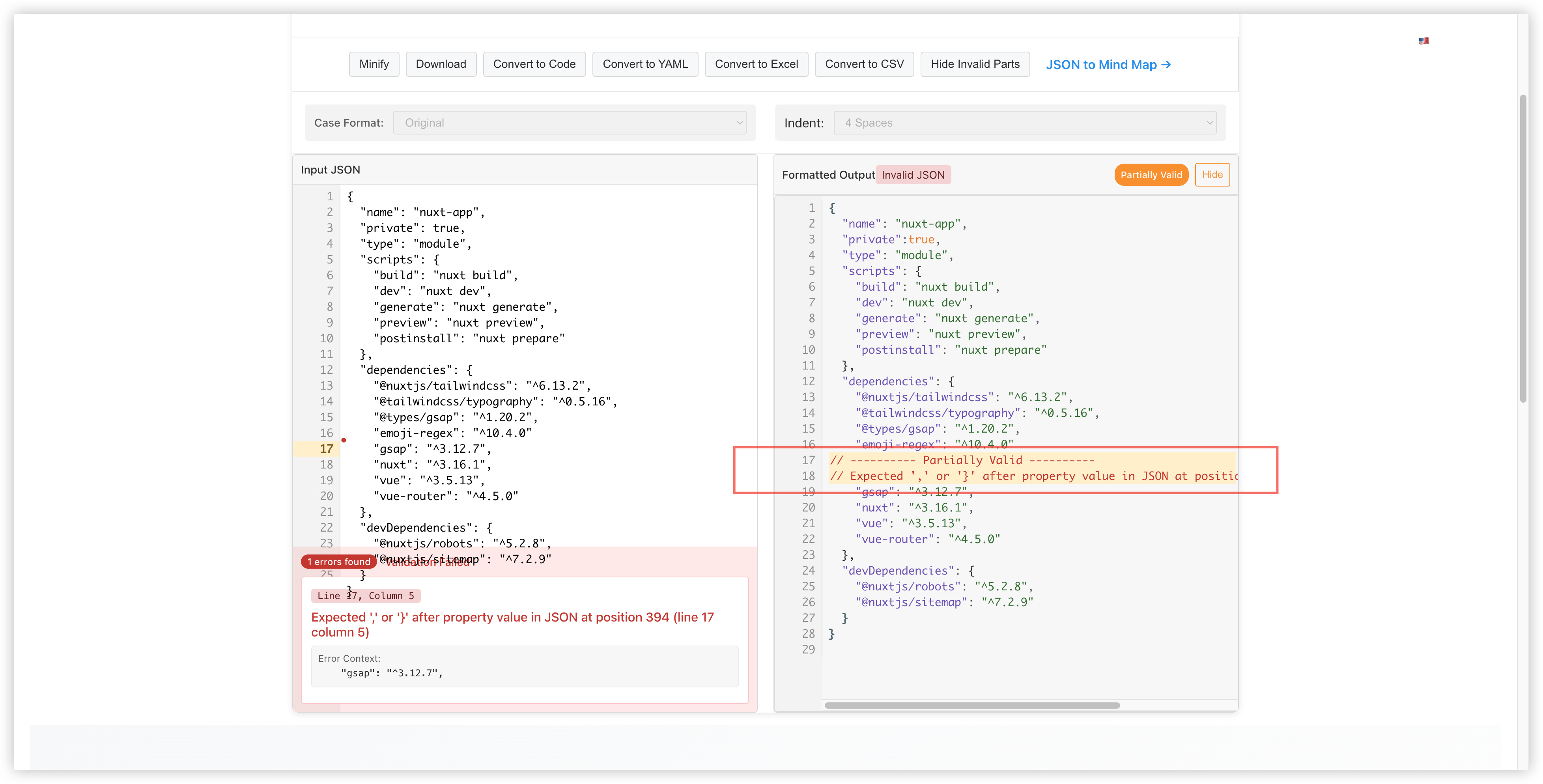The image size is (1543, 784).
Task: Click "@tailwindcss/typography" line in Input JSON
Action: [495, 401]
